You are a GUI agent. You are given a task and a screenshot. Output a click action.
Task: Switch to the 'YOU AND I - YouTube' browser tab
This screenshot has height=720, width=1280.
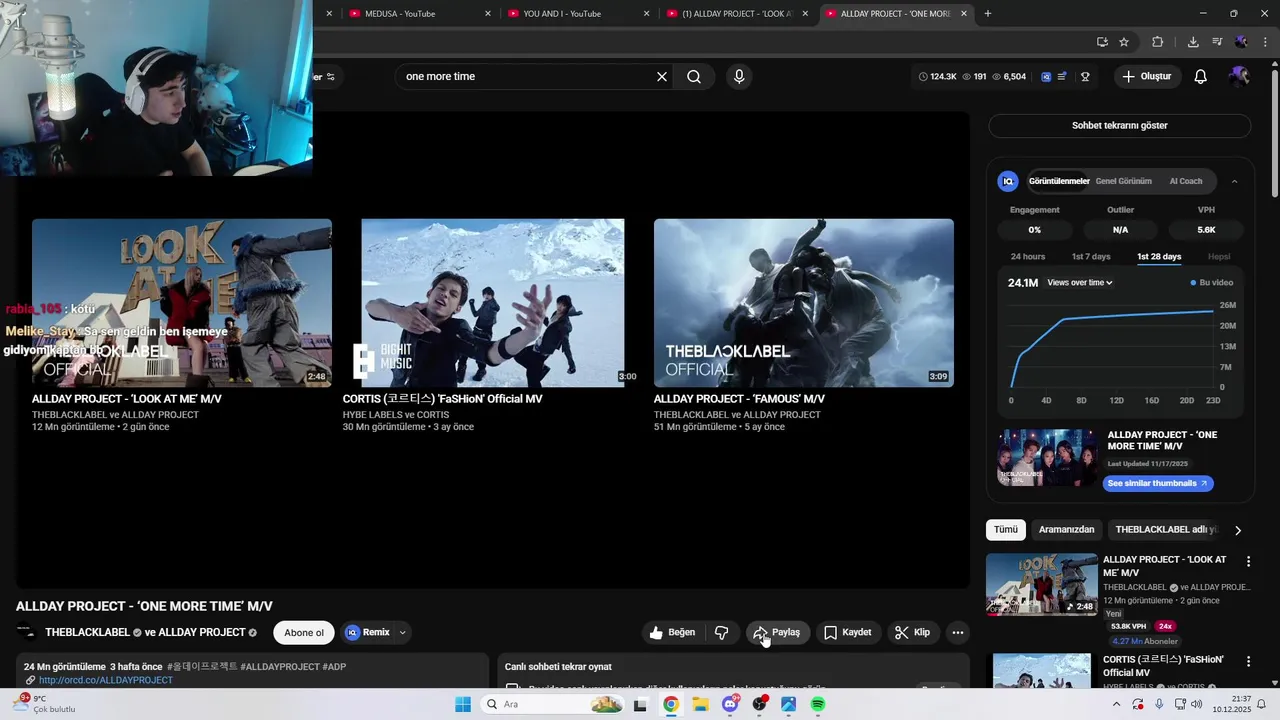pyautogui.click(x=577, y=14)
